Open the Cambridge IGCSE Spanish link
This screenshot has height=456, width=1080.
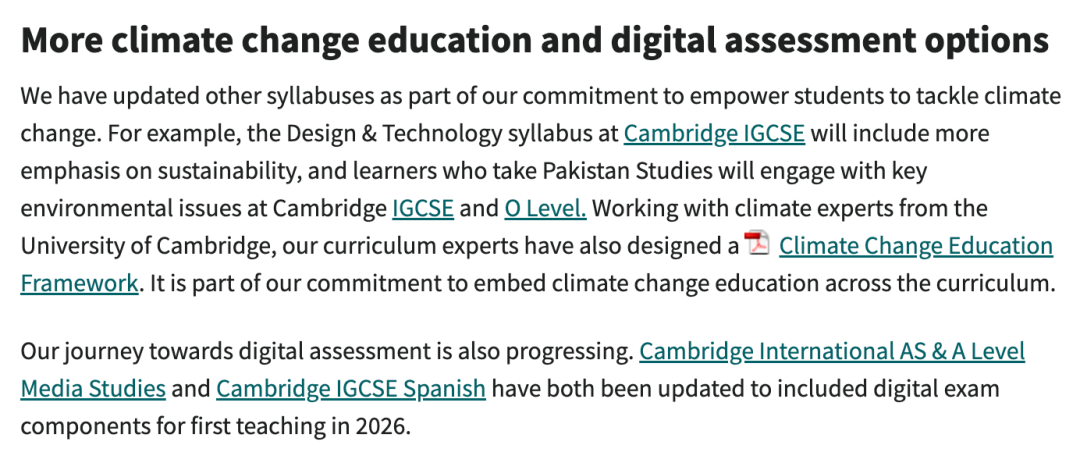(x=351, y=388)
